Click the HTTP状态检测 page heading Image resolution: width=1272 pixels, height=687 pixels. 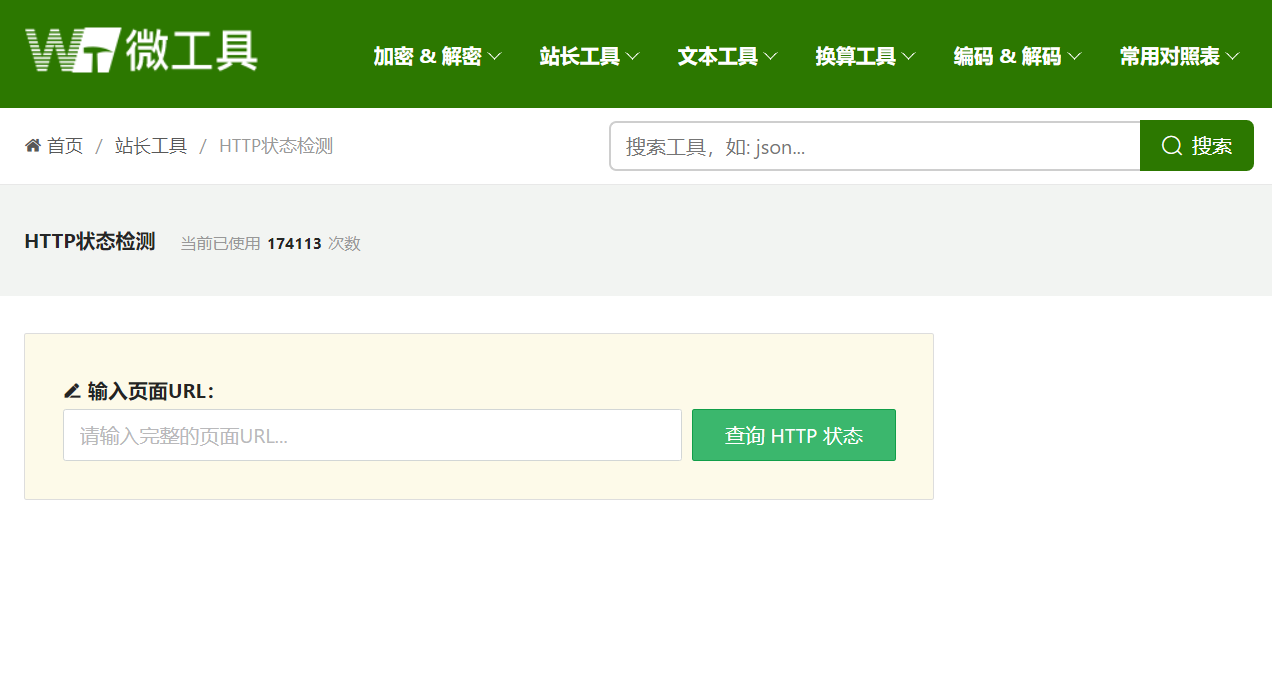pos(90,241)
